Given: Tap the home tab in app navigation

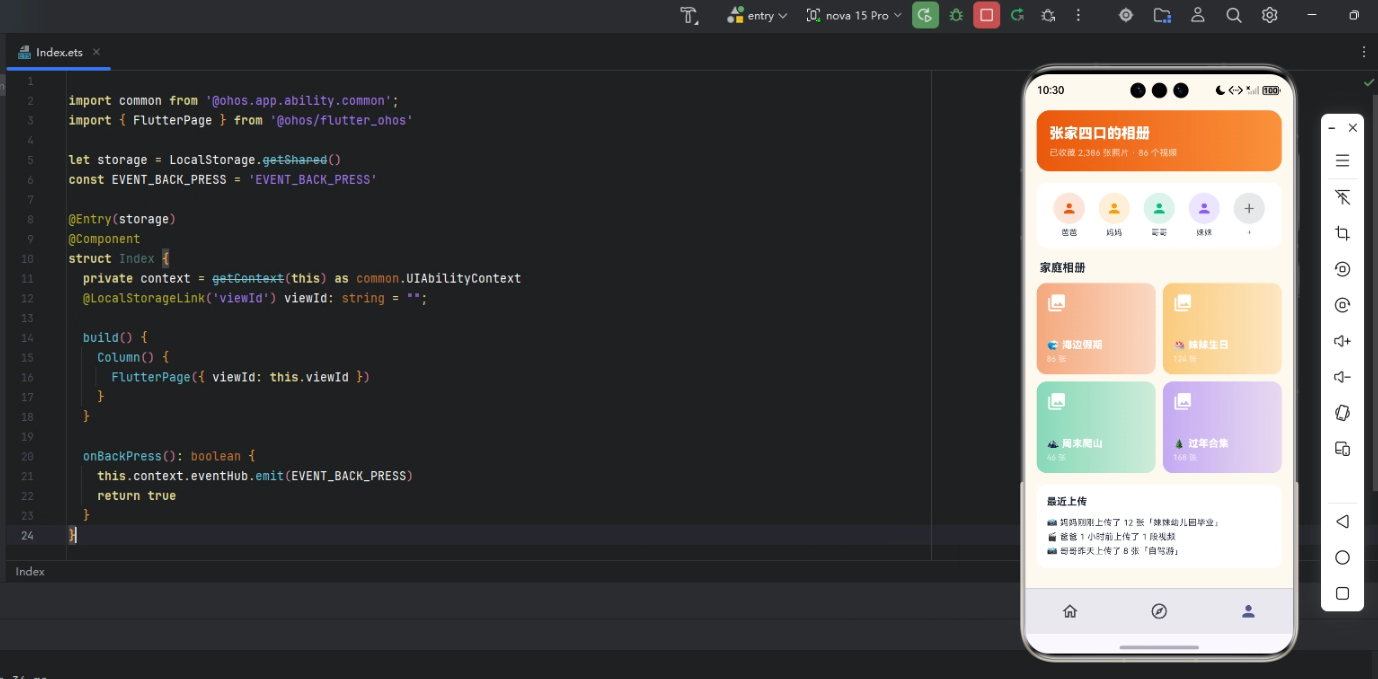Looking at the screenshot, I should tap(1070, 611).
